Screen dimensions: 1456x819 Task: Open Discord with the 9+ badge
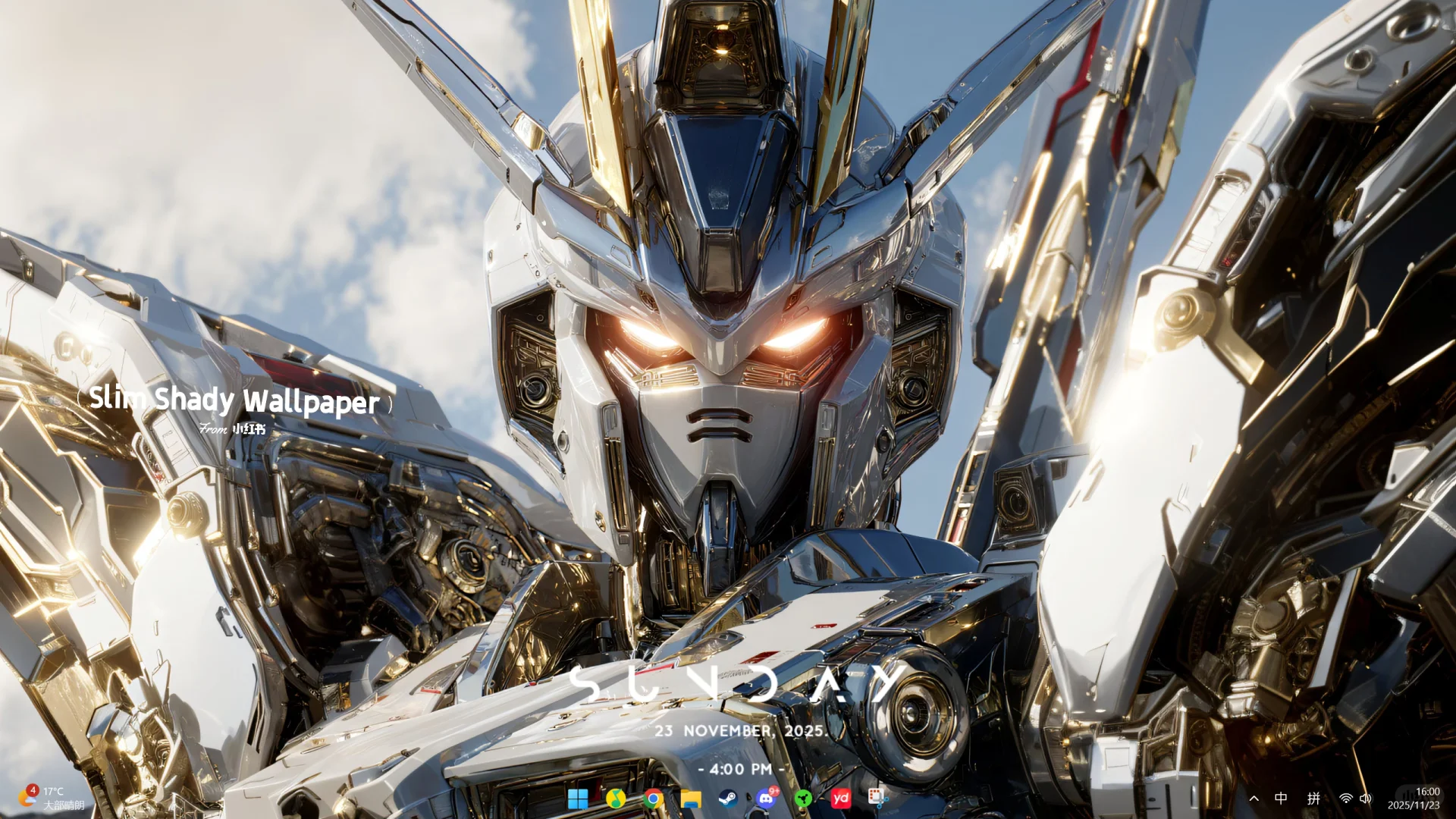point(766,798)
